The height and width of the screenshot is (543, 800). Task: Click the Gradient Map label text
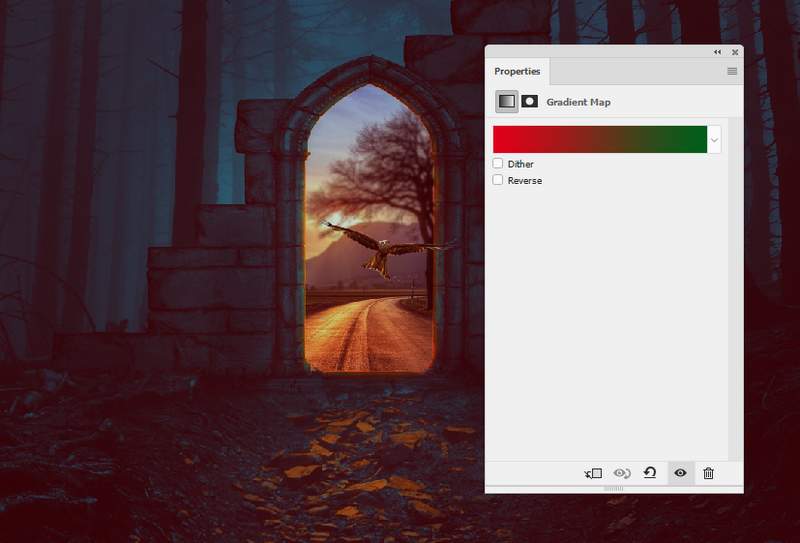point(579,102)
